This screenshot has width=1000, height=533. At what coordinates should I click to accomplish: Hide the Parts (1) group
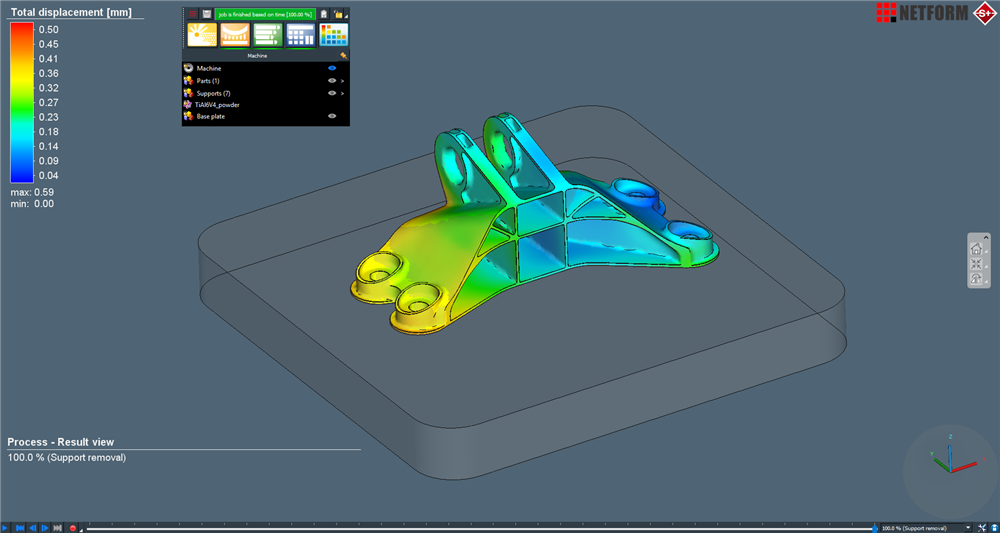pyautogui.click(x=332, y=80)
